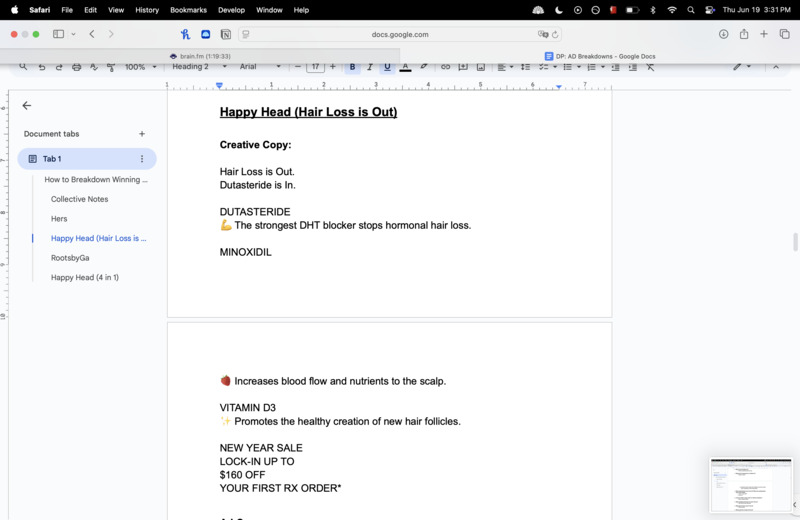Open the screenshot preview thumbnail
The width and height of the screenshot is (800, 520).
pos(751,485)
